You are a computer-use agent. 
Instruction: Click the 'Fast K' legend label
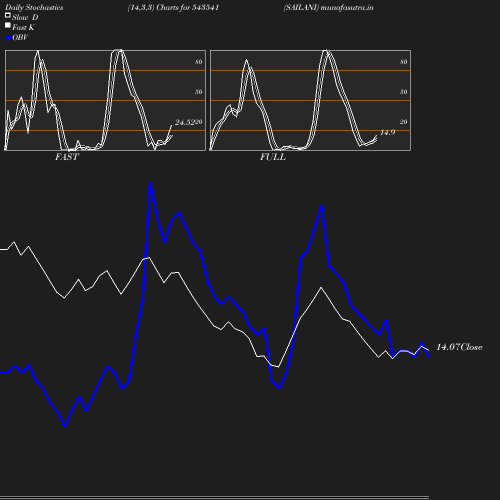[23, 27]
